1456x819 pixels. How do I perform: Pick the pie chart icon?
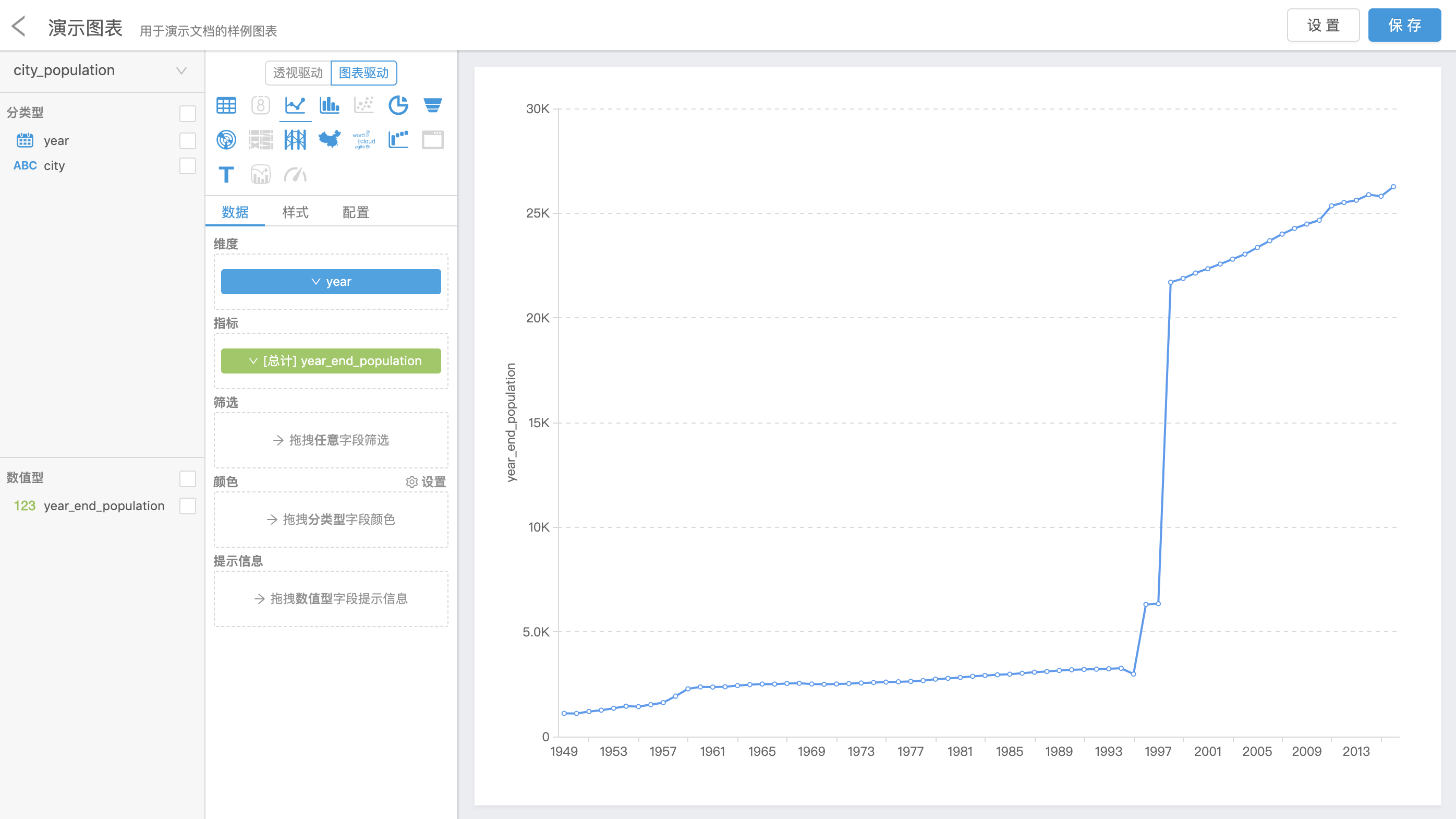398,105
